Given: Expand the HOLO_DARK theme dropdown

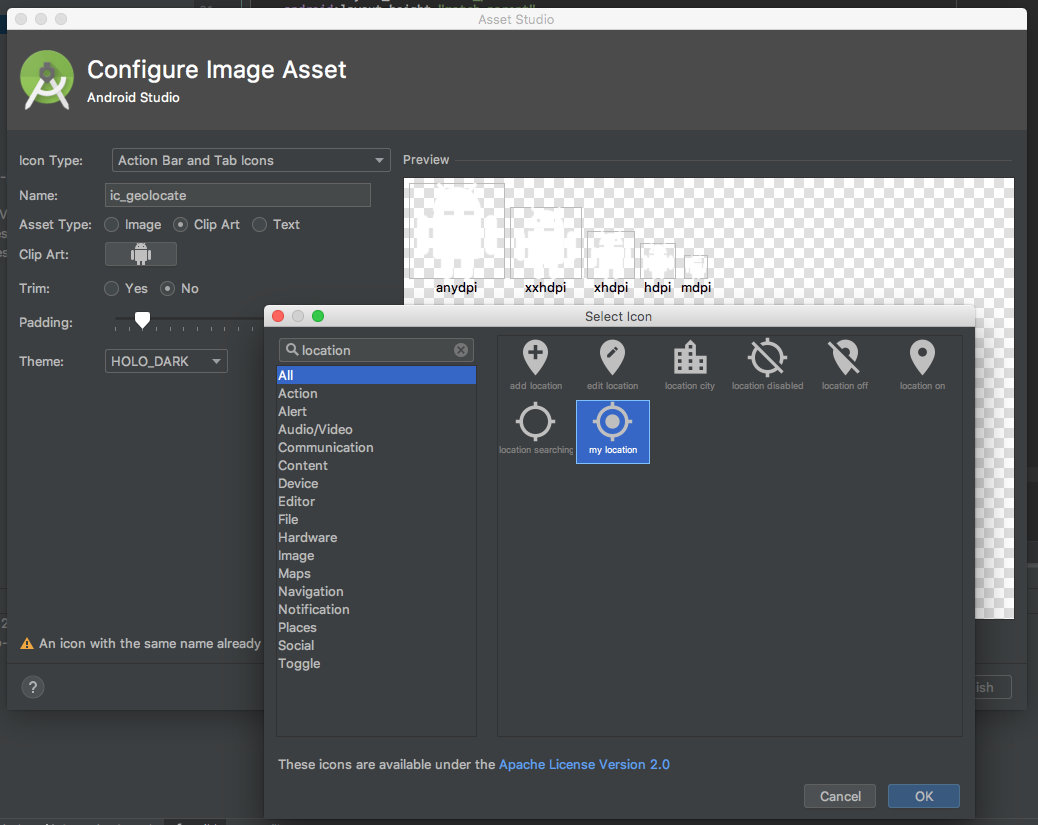Looking at the screenshot, I should pyautogui.click(x=166, y=361).
